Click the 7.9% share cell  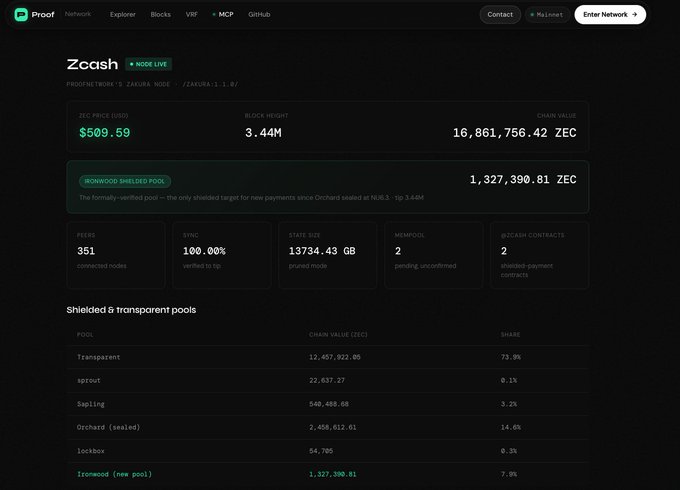(x=509, y=474)
